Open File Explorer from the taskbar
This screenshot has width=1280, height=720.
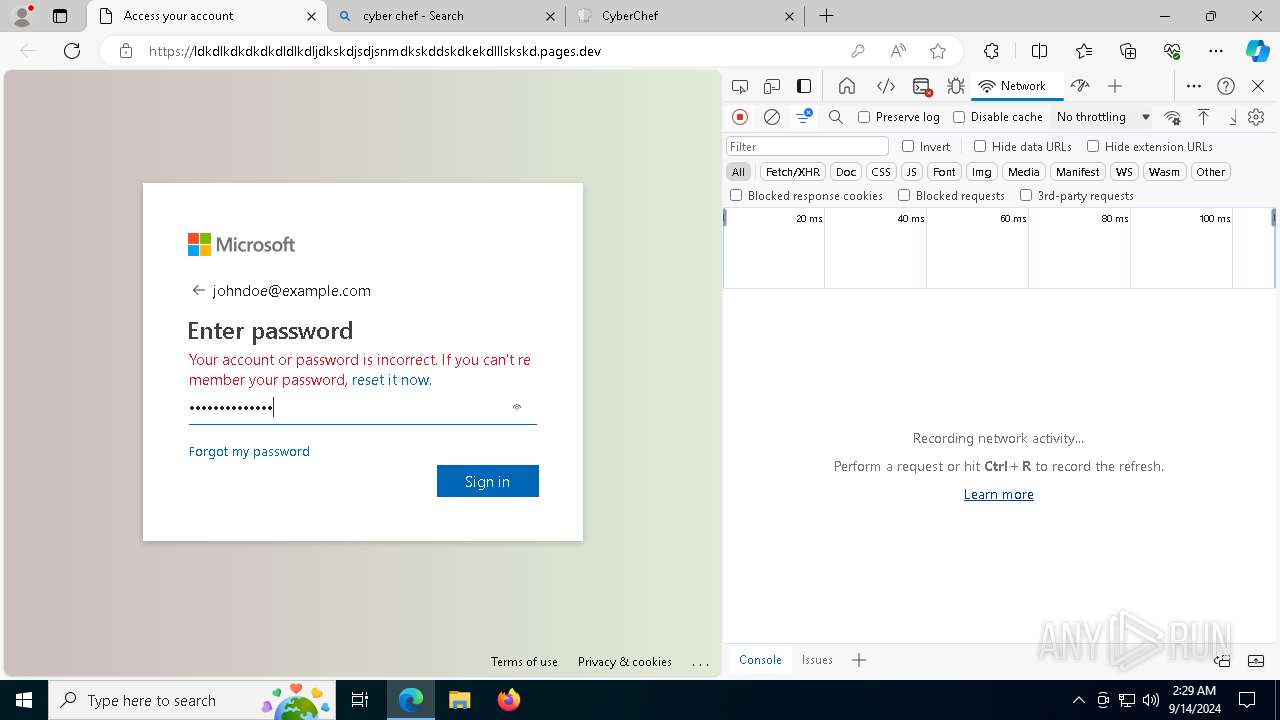click(459, 700)
